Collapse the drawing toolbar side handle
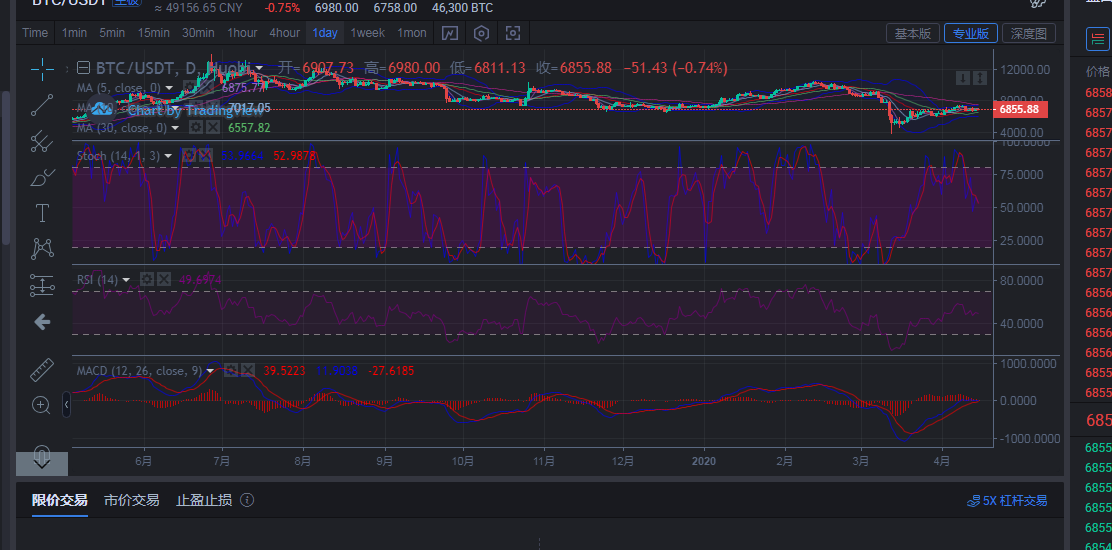 click(x=66, y=404)
